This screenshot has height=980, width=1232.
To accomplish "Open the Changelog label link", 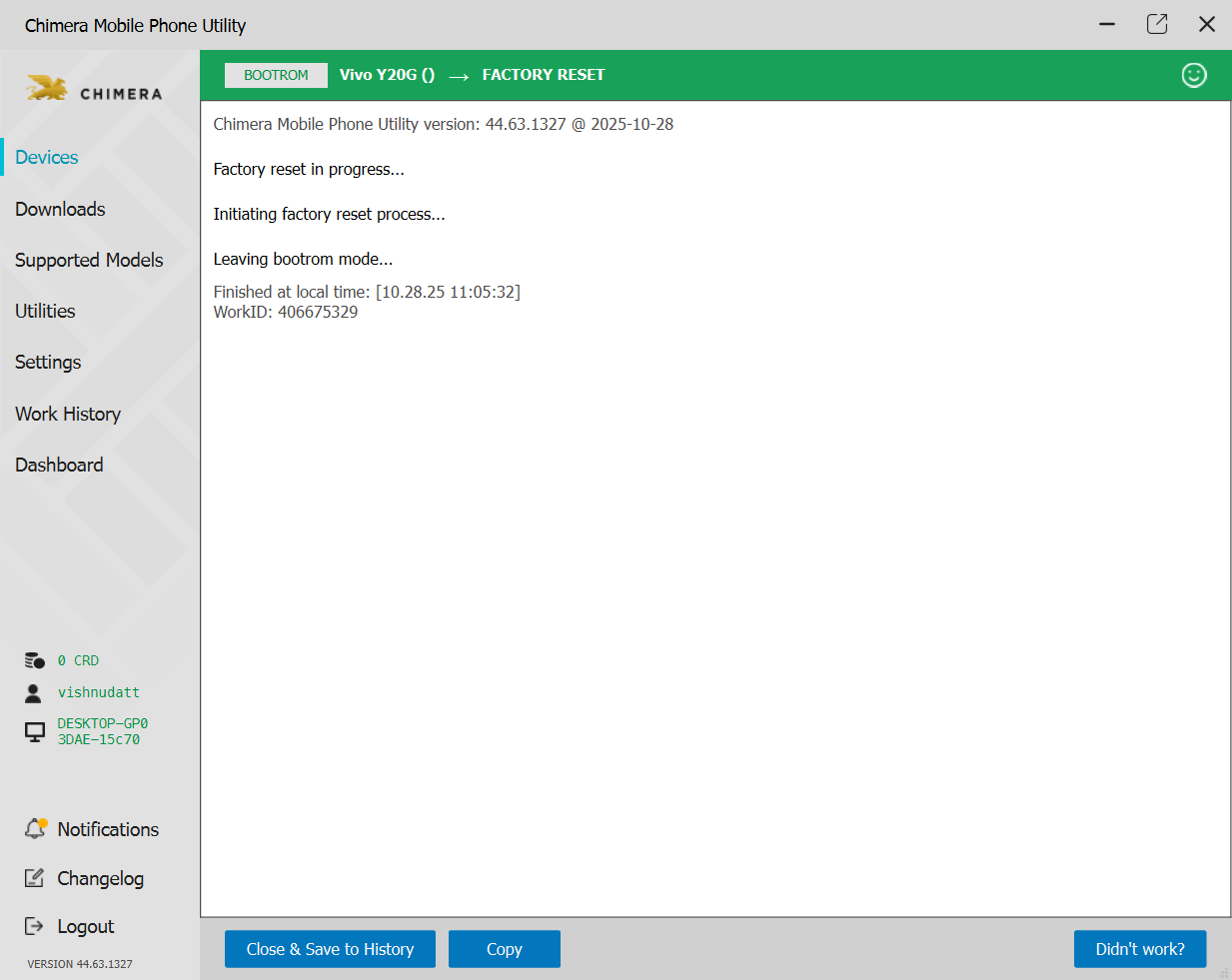I will pyautogui.click(x=101, y=878).
